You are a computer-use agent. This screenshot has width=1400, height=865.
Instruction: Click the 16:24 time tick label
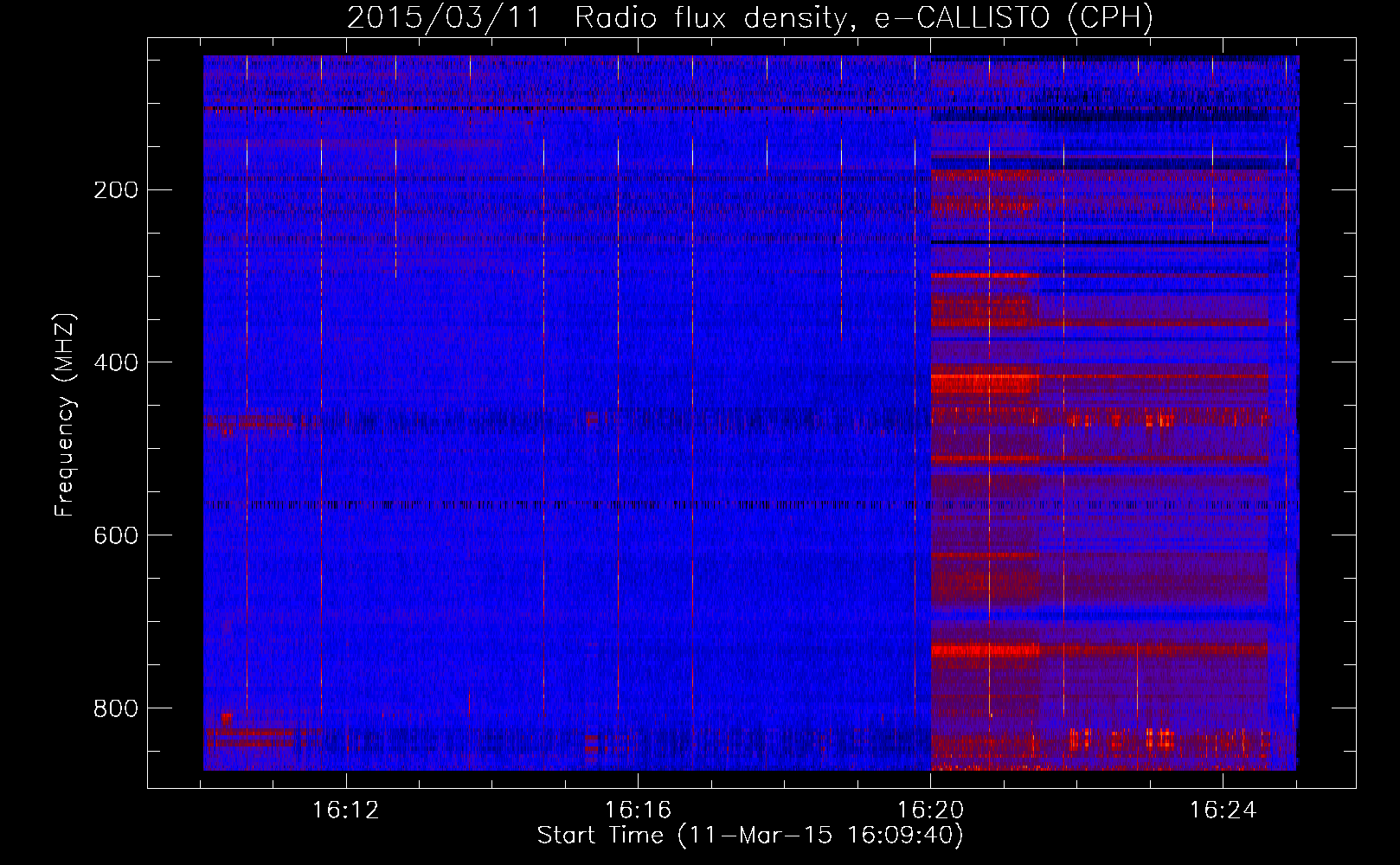click(1223, 811)
